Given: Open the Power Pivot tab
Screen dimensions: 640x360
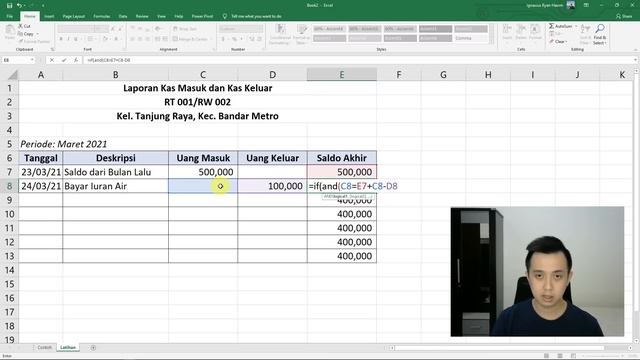Looking at the screenshot, I should (202, 16).
